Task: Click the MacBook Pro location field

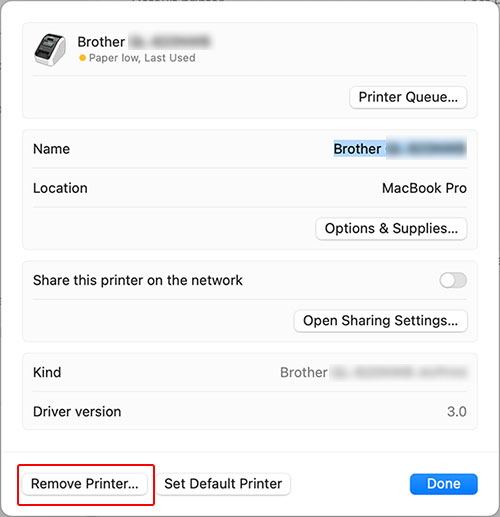Action: [424, 188]
